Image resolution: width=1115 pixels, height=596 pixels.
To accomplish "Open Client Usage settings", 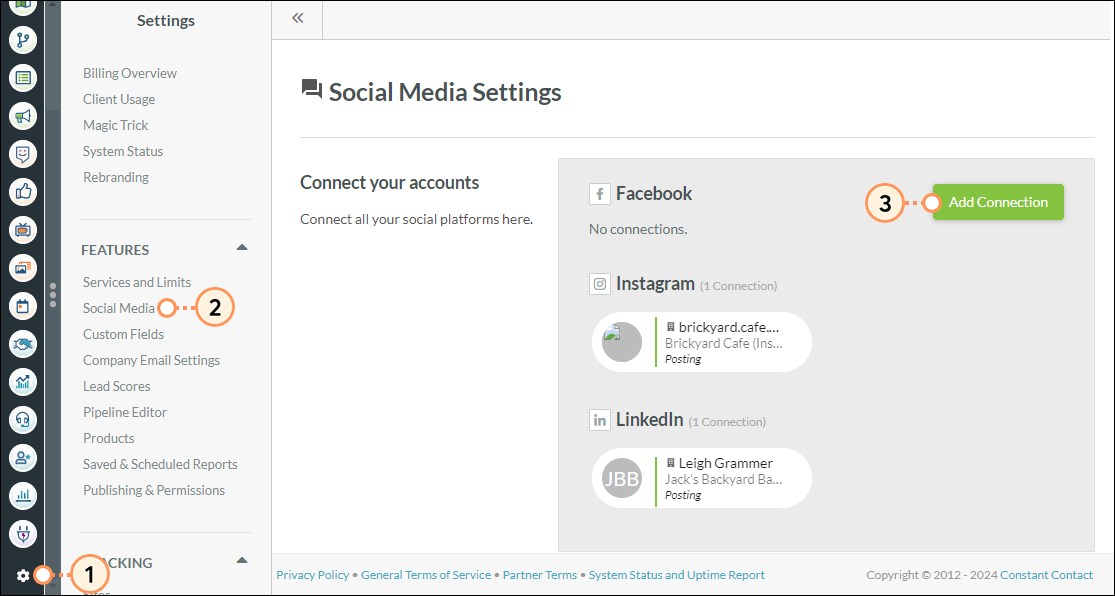I will tap(119, 100).
